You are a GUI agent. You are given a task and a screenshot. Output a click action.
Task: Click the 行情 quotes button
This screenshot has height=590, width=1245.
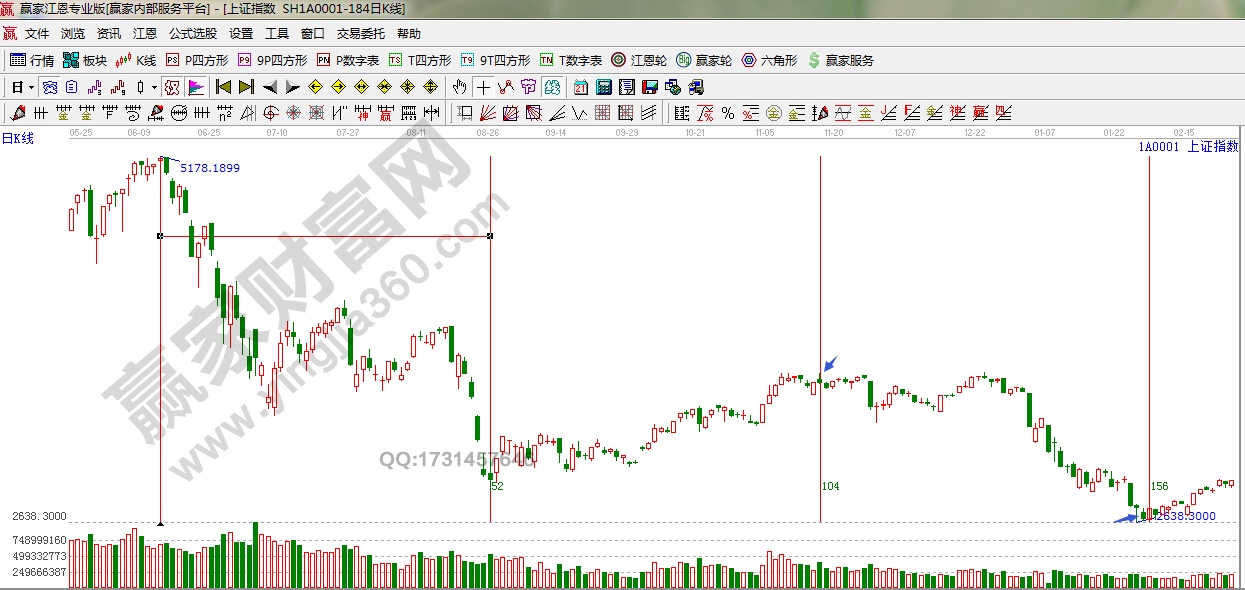coord(32,60)
